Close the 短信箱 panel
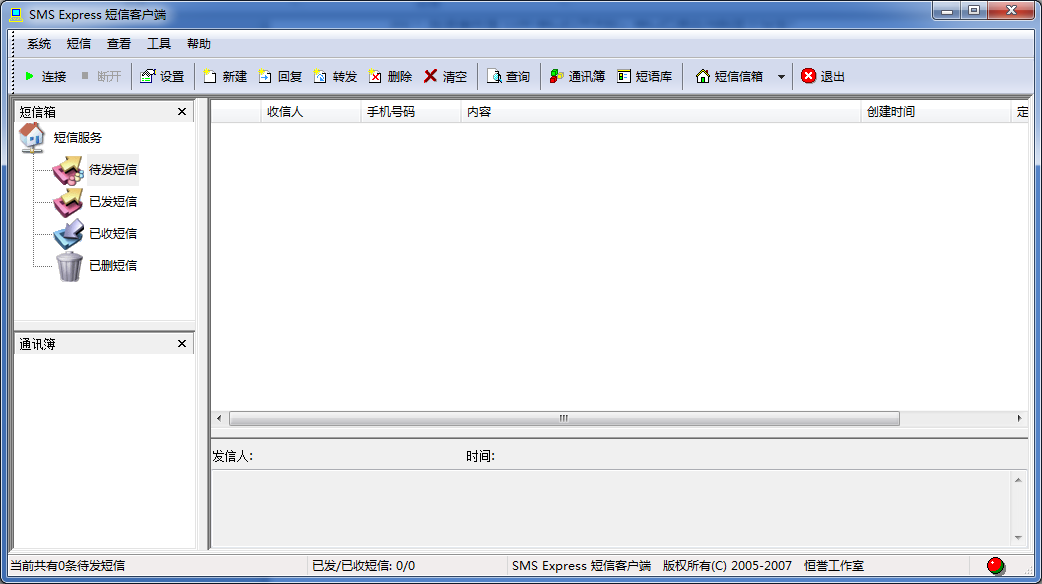1042x584 pixels. (x=182, y=112)
